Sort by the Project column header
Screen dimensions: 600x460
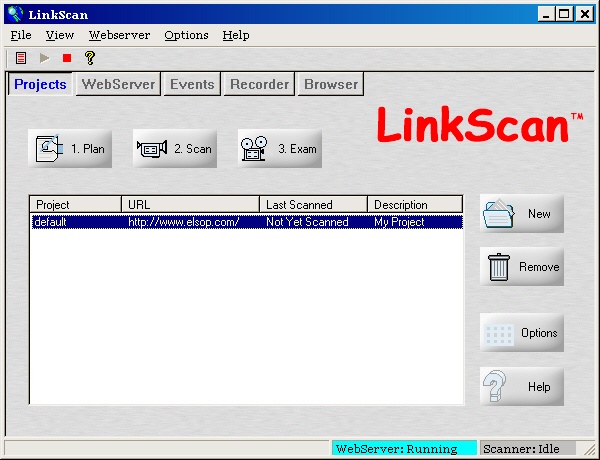76,205
